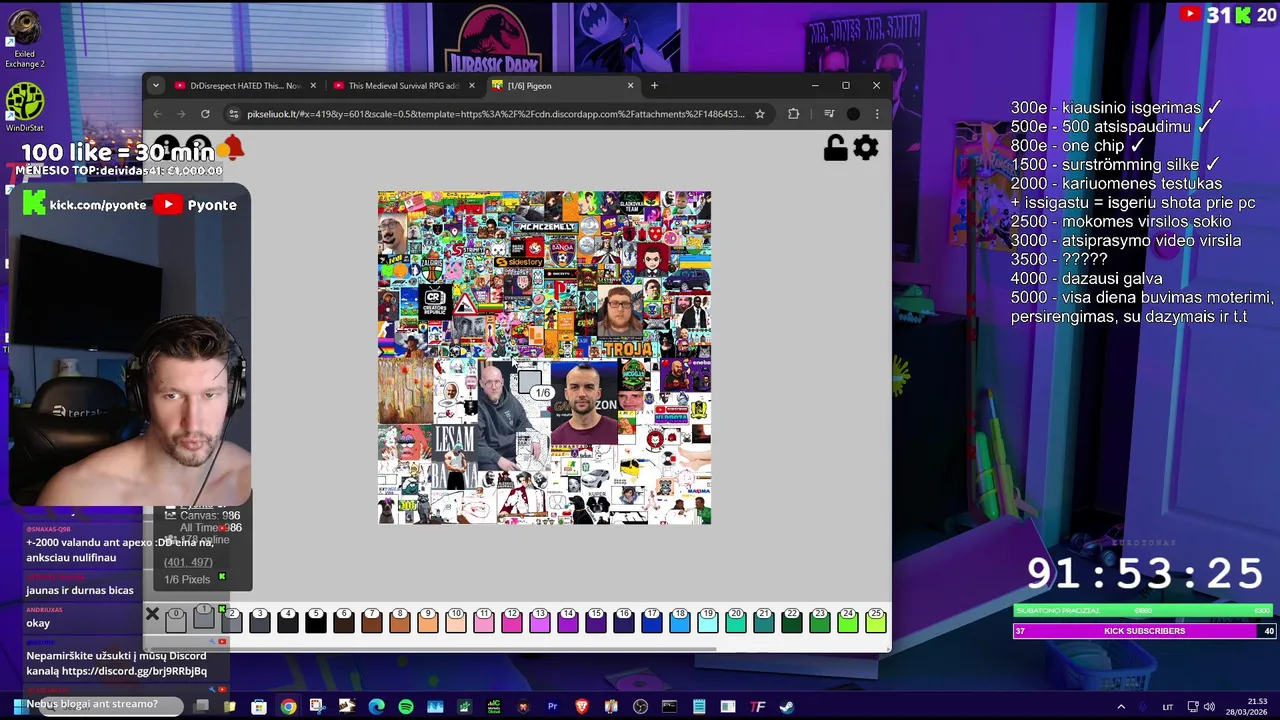Switch LIT keyboard language indicator

point(1168,707)
